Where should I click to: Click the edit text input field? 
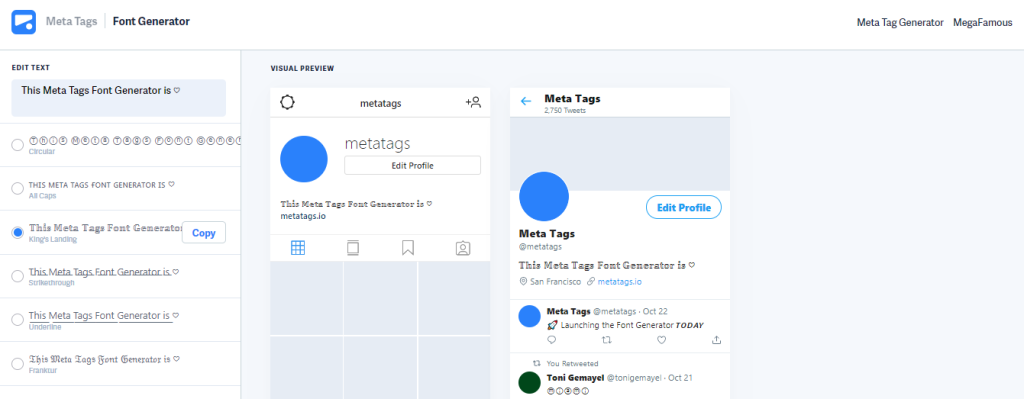click(x=119, y=98)
